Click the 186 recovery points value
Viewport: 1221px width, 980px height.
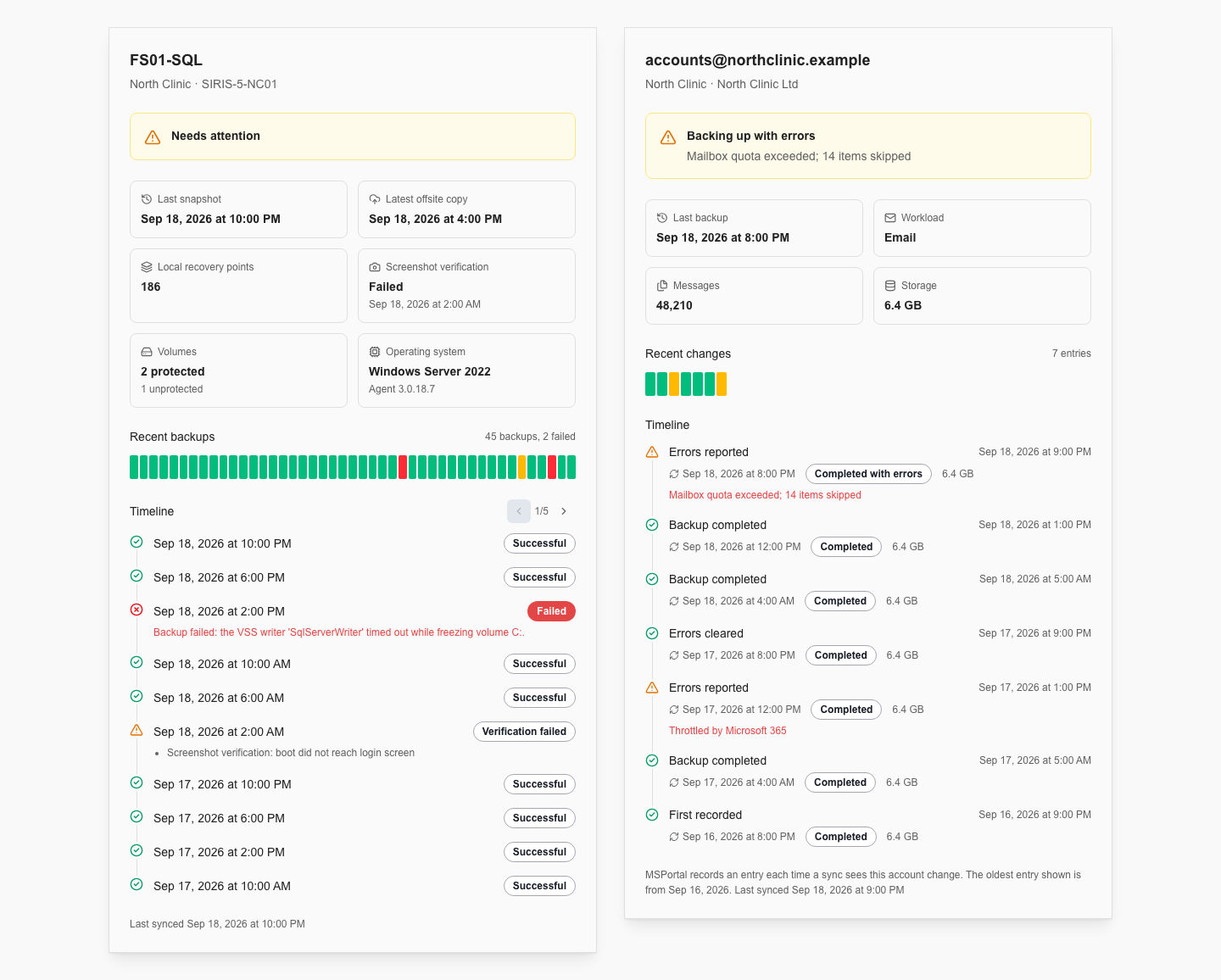tap(151, 287)
